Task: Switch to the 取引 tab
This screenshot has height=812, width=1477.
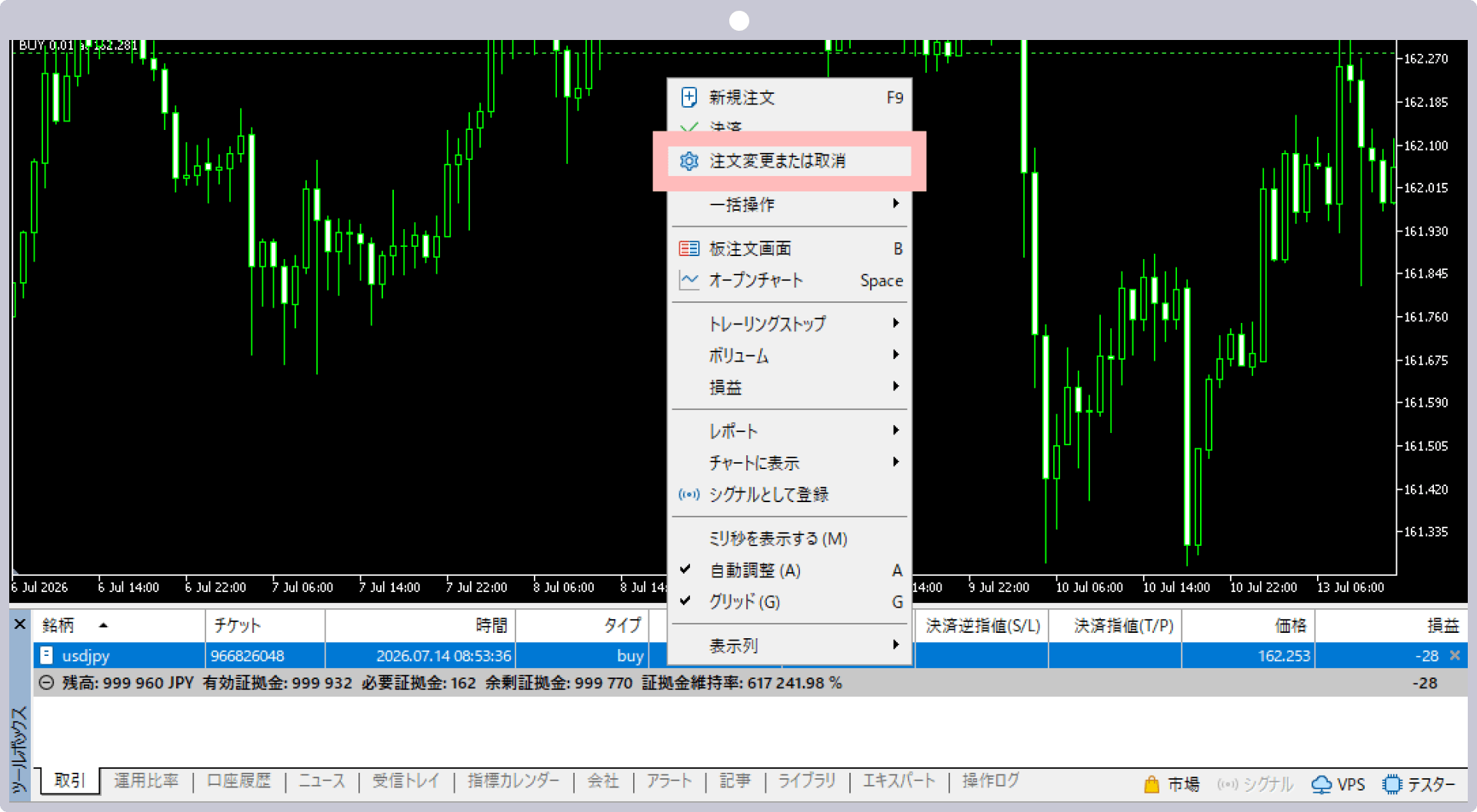Action: pyautogui.click(x=69, y=780)
